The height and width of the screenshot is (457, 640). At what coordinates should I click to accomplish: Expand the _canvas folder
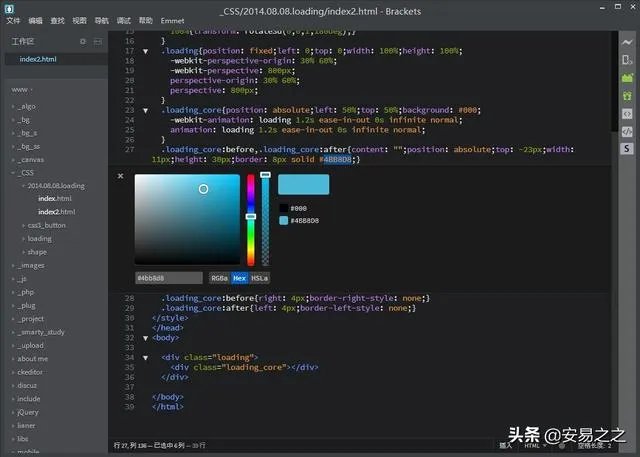[x=31, y=159]
